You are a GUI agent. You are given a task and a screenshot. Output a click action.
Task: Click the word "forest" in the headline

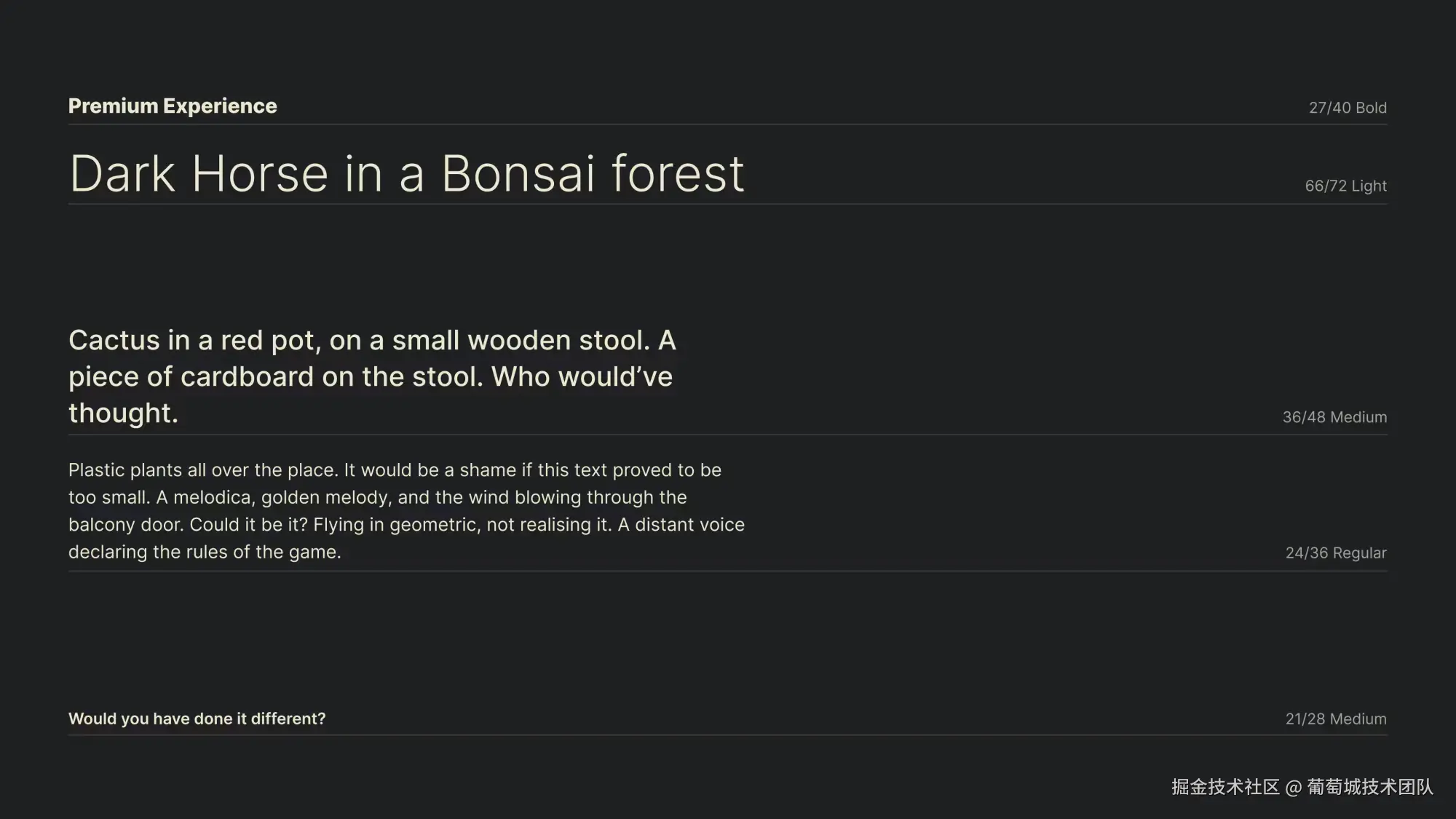(678, 174)
